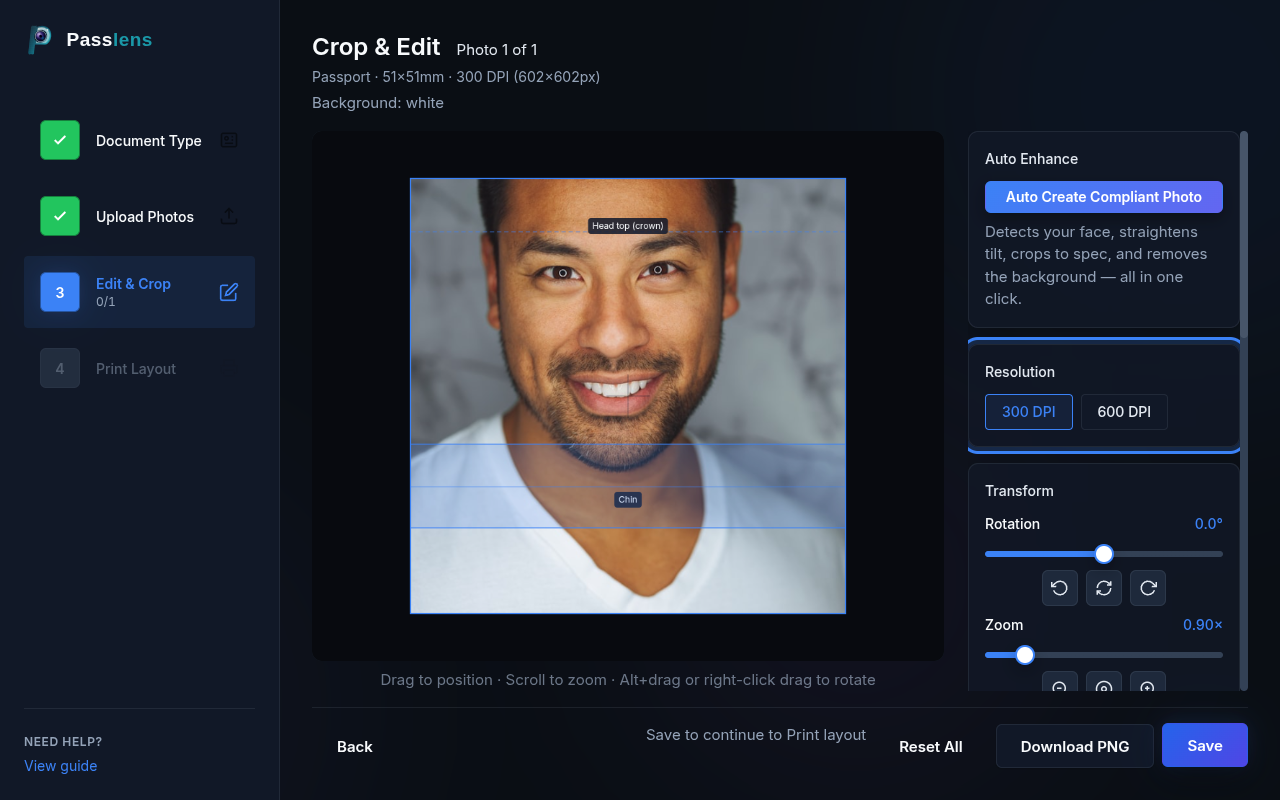Viewport: 1280px width, 800px height.
Task: Rotate the photo clockwise
Action: pyautogui.click(x=1148, y=588)
